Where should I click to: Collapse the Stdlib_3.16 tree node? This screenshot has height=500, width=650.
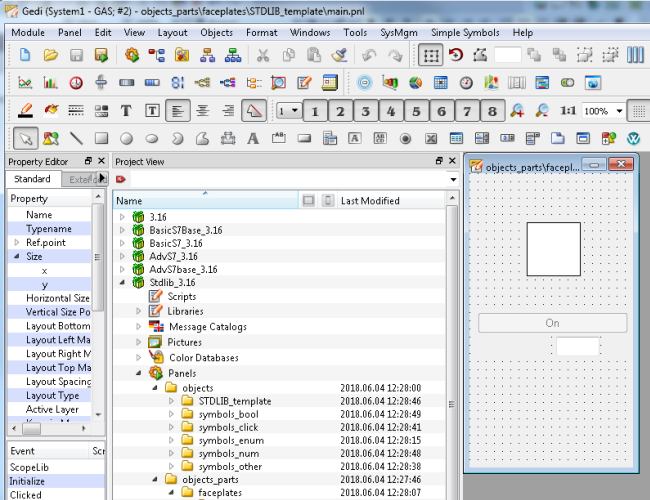[123, 283]
